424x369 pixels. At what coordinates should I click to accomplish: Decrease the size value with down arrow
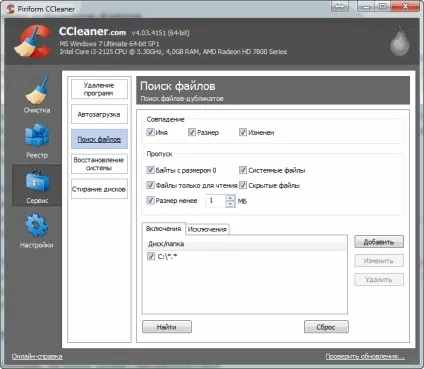pos(230,204)
